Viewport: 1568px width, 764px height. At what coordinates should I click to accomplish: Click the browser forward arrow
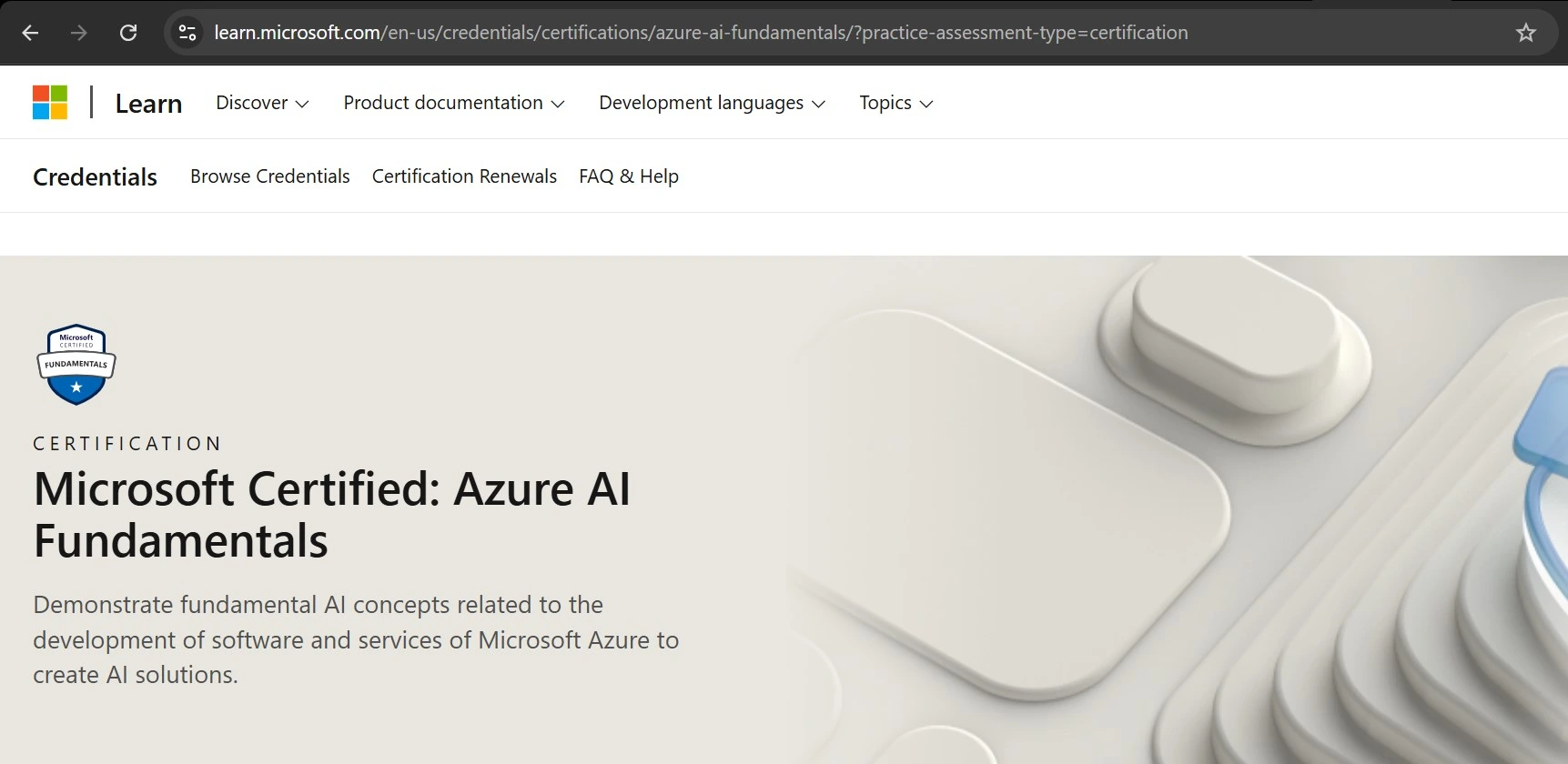click(79, 33)
